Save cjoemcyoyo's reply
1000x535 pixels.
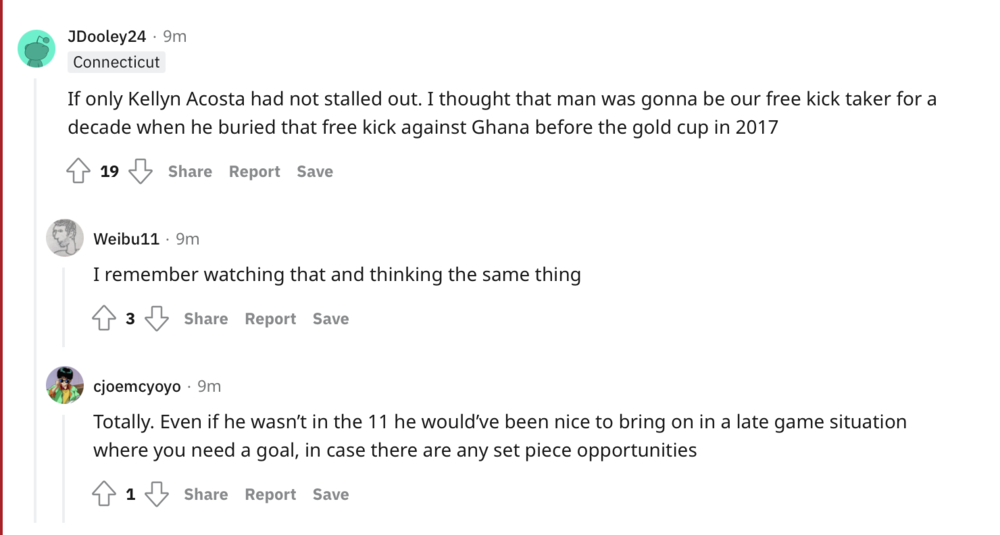(x=330, y=494)
